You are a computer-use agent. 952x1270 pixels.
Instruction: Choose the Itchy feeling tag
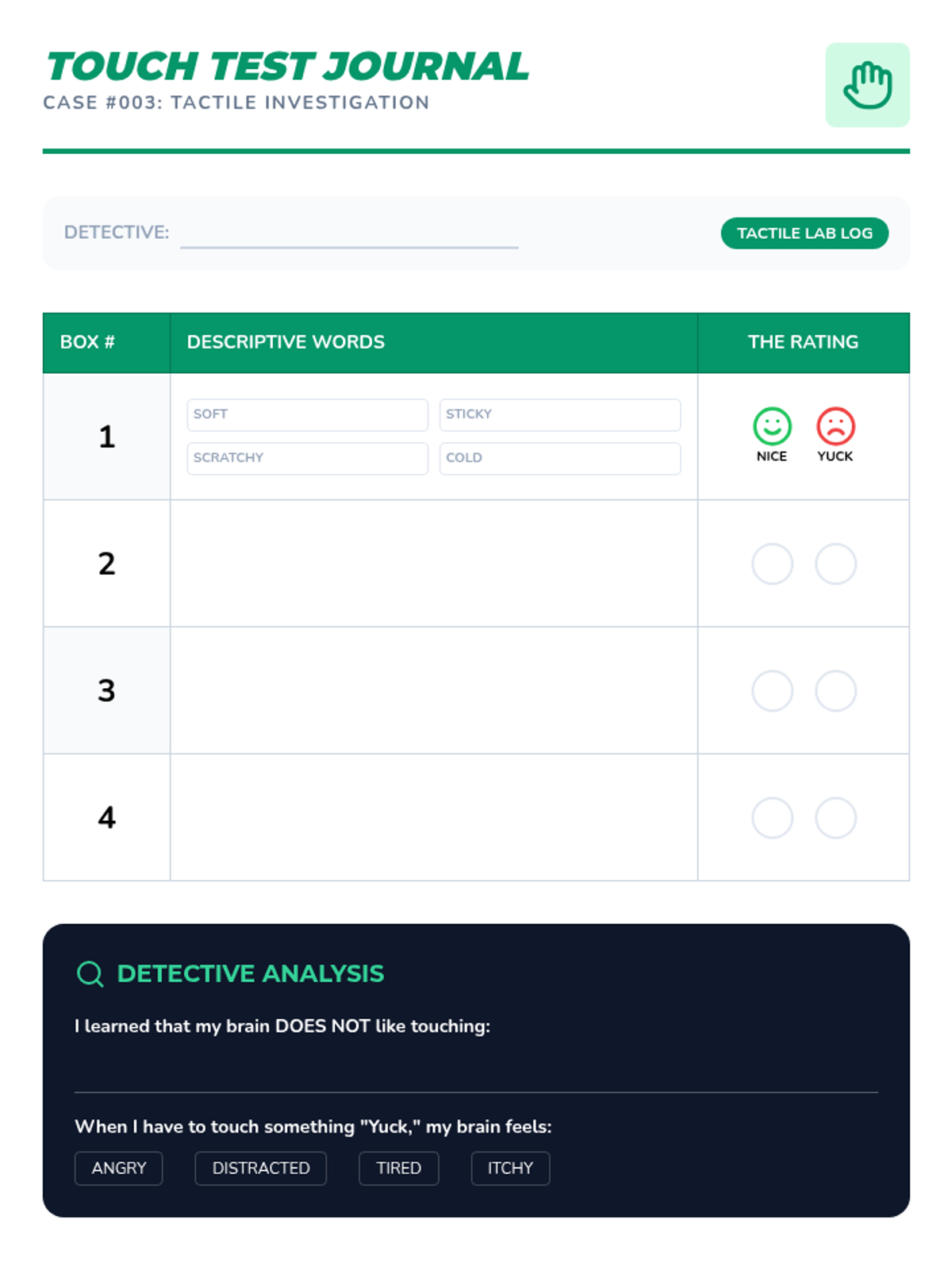[510, 1168]
